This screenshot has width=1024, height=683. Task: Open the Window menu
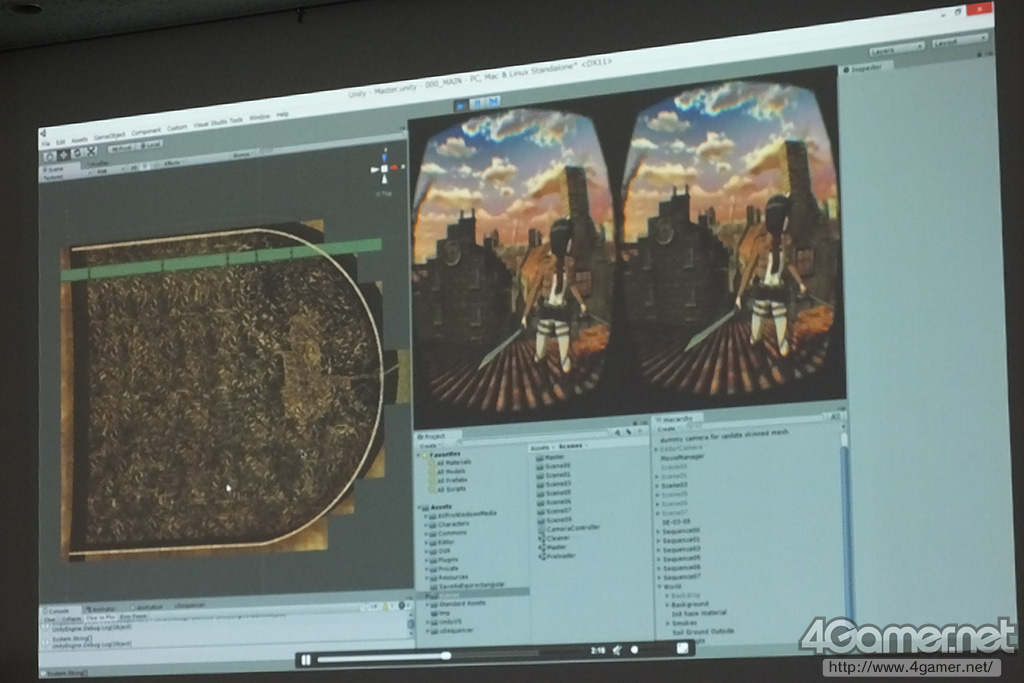pos(259,117)
